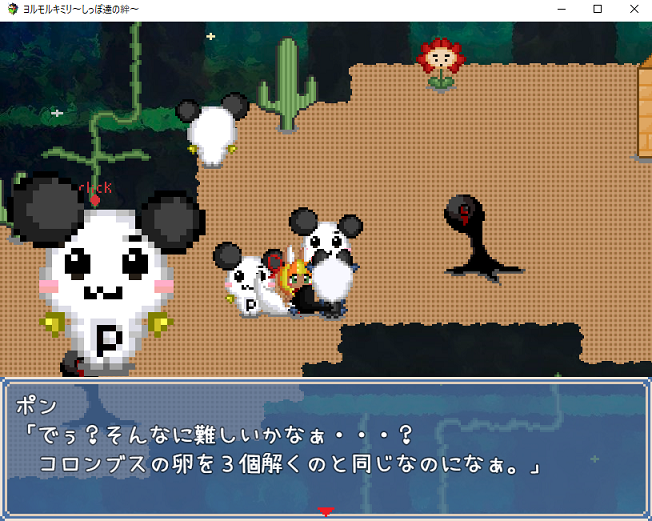Click the speaker name ポン
Image resolution: width=652 pixels, height=521 pixels.
37,405
